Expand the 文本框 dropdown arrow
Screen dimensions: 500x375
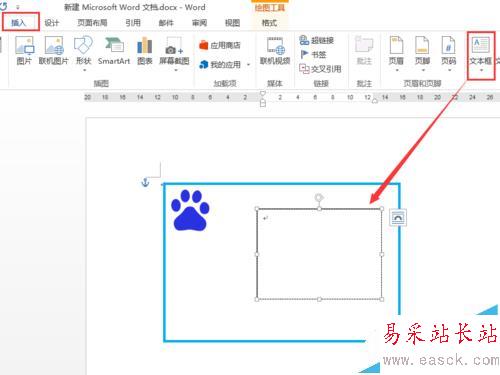tap(481, 70)
